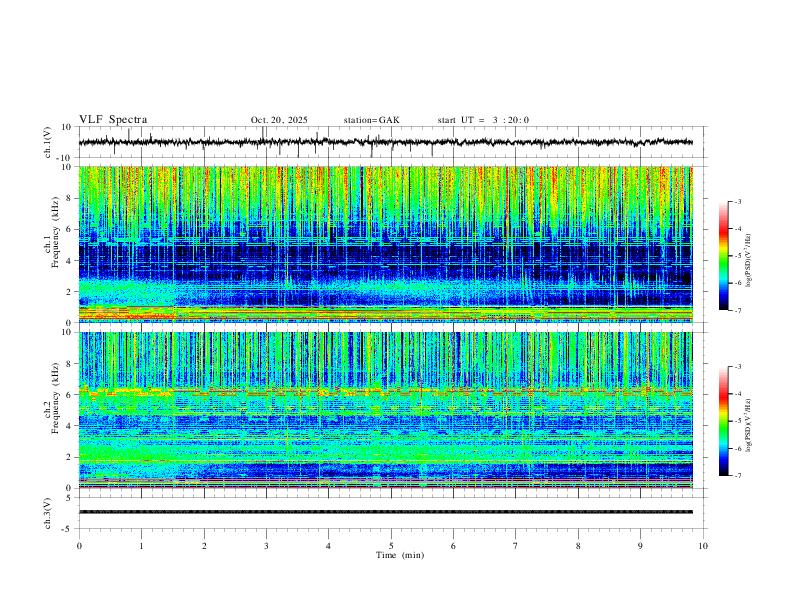Click the "station=GAK" header label
Viewport: 792px width, 612px height.
click(x=371, y=120)
